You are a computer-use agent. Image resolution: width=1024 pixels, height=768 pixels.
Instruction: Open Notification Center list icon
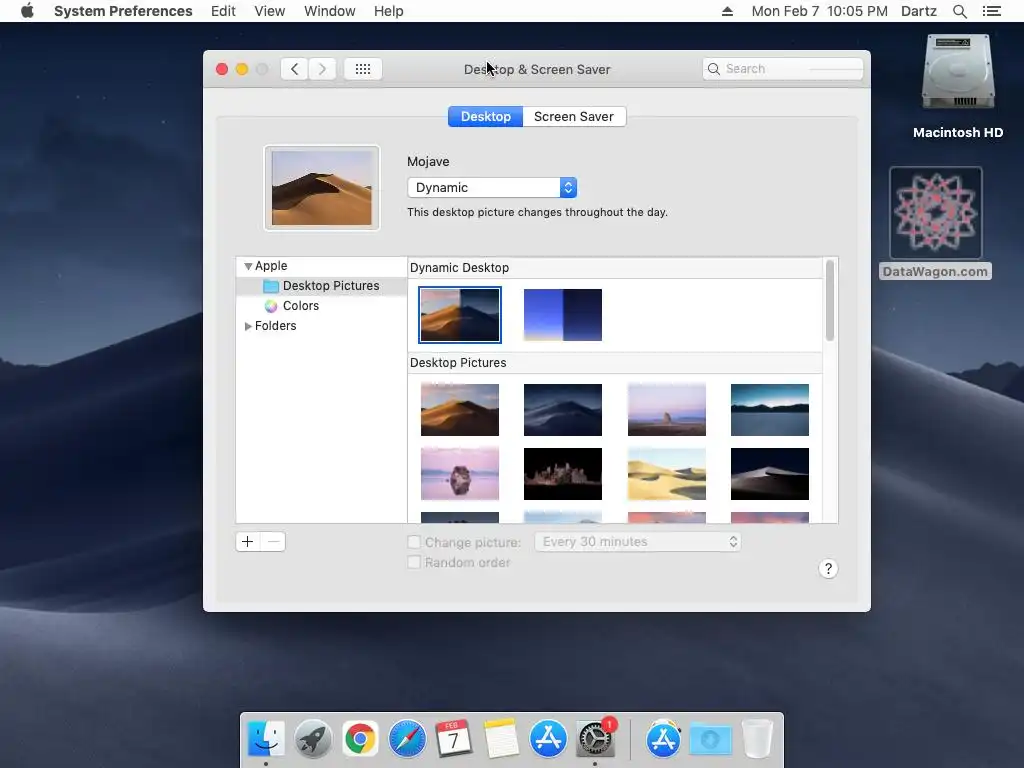point(991,11)
